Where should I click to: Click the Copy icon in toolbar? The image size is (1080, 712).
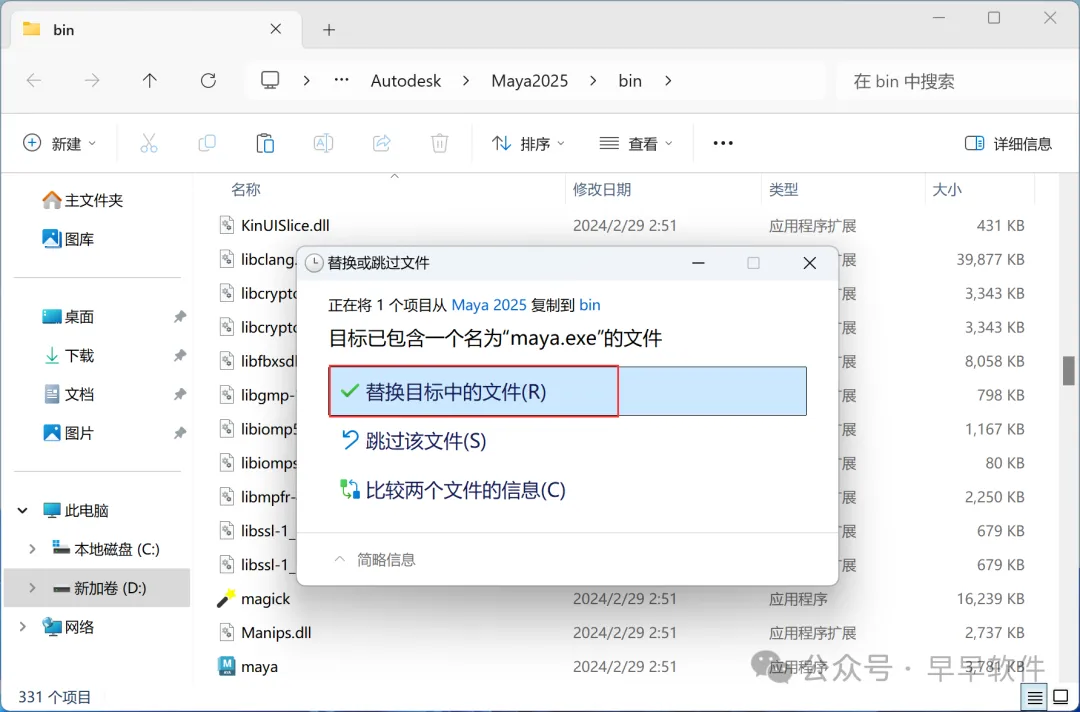(x=207, y=143)
